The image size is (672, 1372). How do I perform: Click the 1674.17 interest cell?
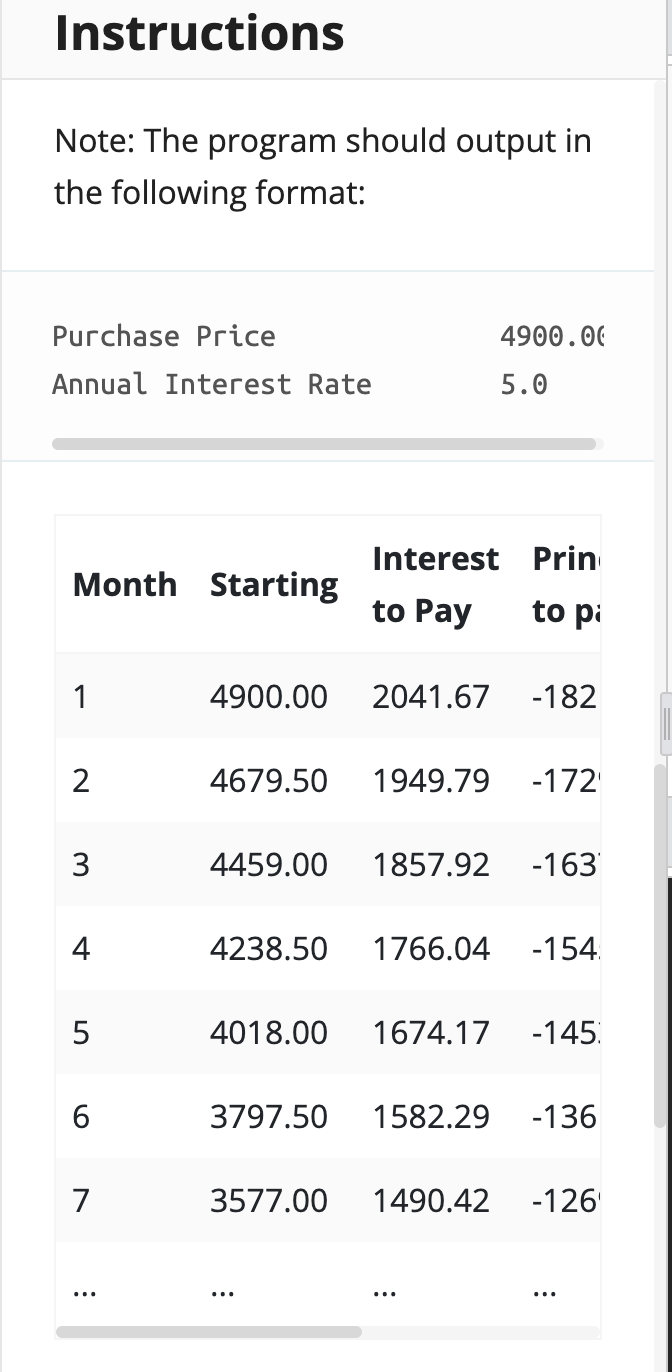tap(432, 1033)
